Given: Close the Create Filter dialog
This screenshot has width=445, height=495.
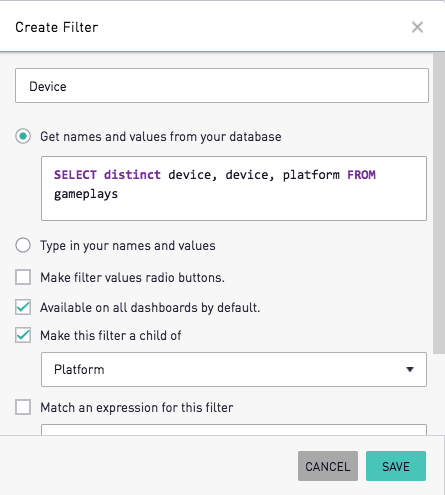Looking at the screenshot, I should [417, 27].
